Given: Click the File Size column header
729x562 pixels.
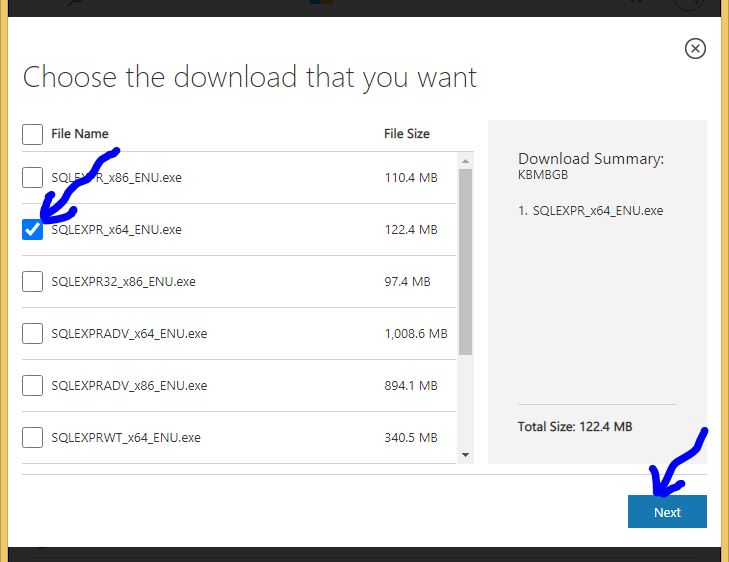Looking at the screenshot, I should tap(407, 134).
